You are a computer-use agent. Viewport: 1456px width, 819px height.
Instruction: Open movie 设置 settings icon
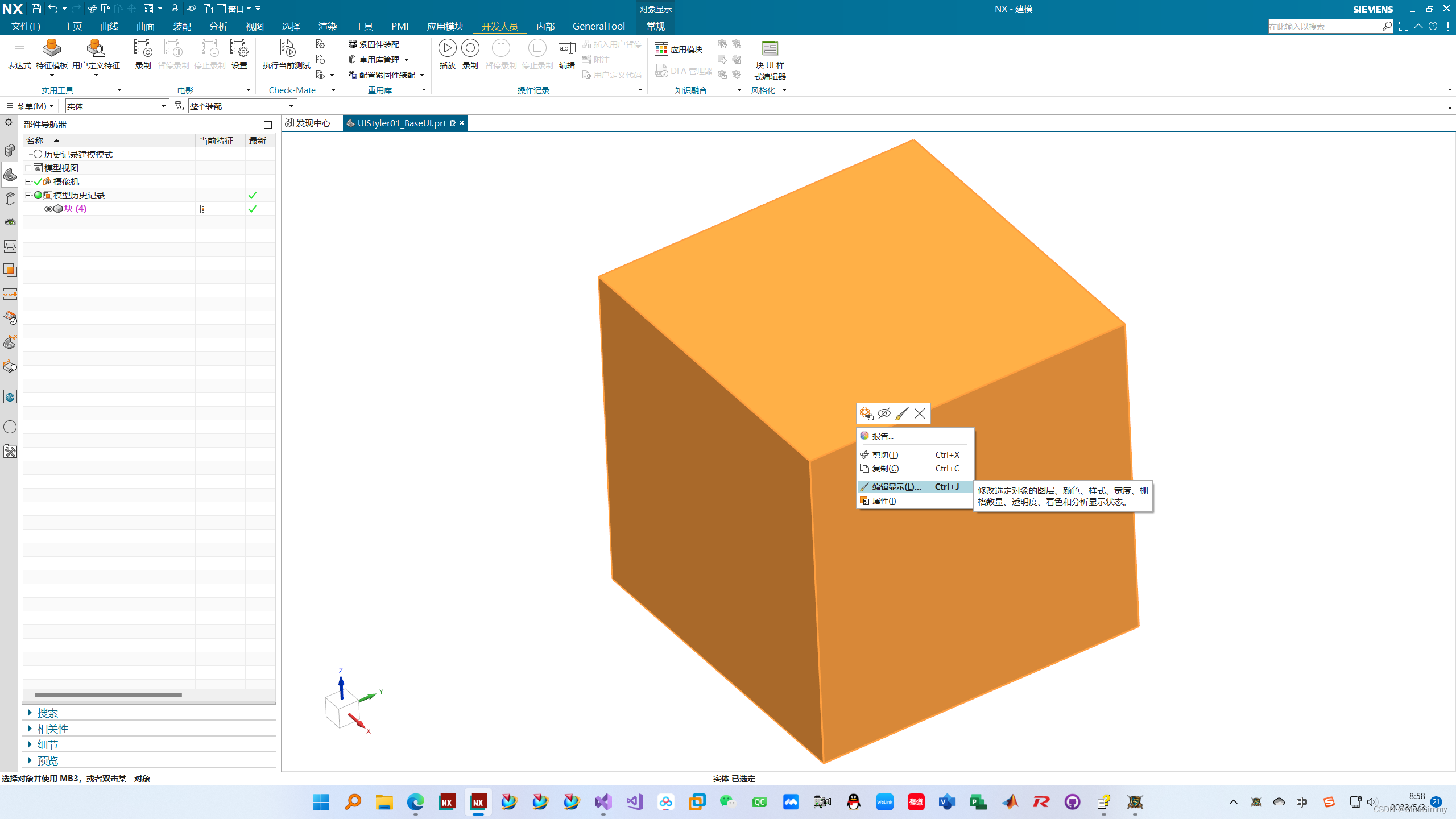click(239, 48)
